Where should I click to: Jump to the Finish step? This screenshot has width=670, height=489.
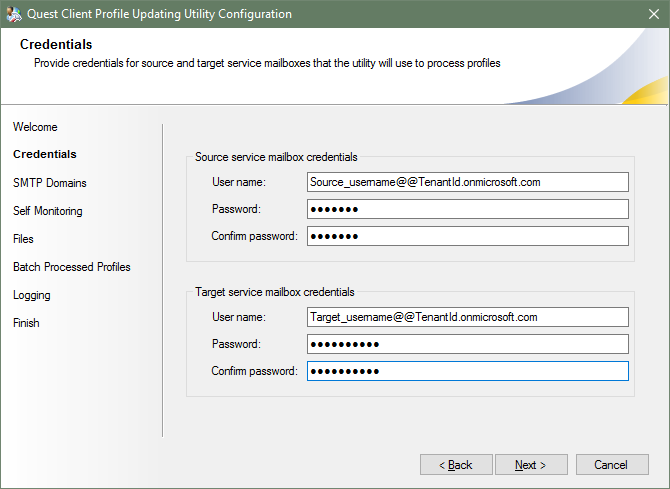point(26,323)
